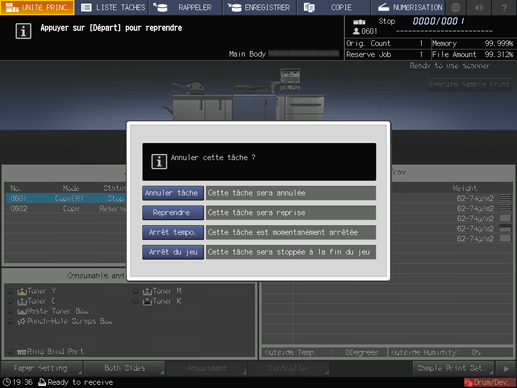Click the Drum/Dev. warning indicator
Viewport: 517px width, 388px height.
490,382
